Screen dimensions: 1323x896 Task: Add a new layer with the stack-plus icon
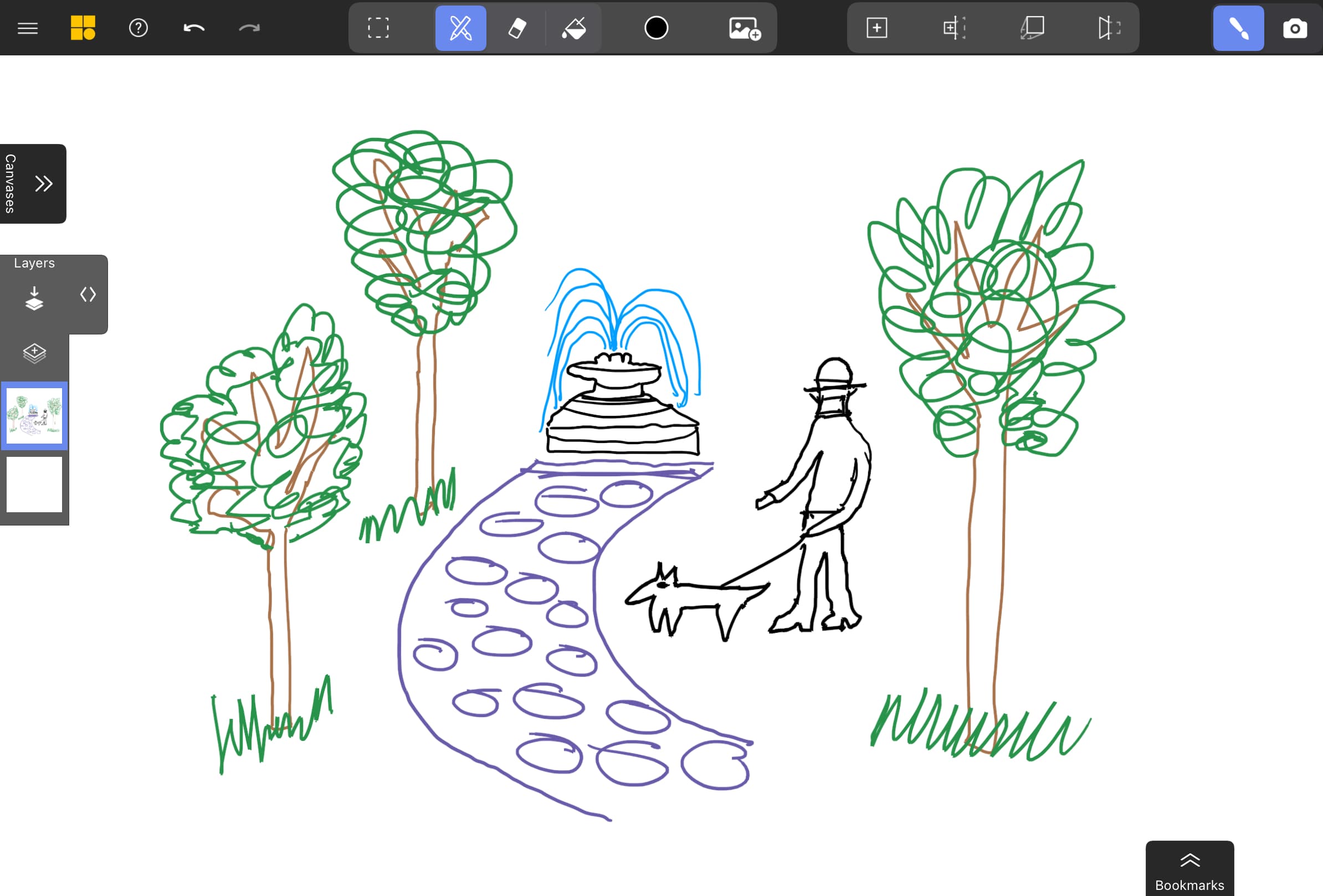34,353
